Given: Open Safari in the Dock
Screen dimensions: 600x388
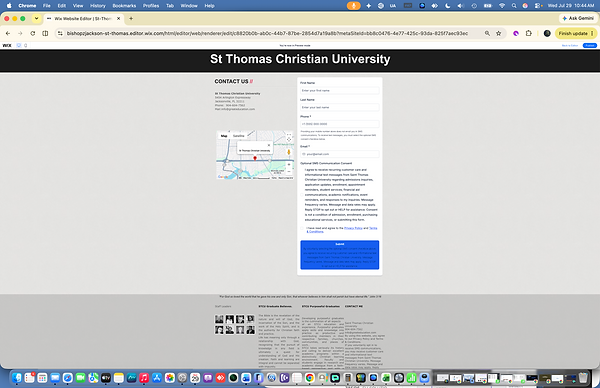Looking at the screenshot, I should (x=68, y=378).
